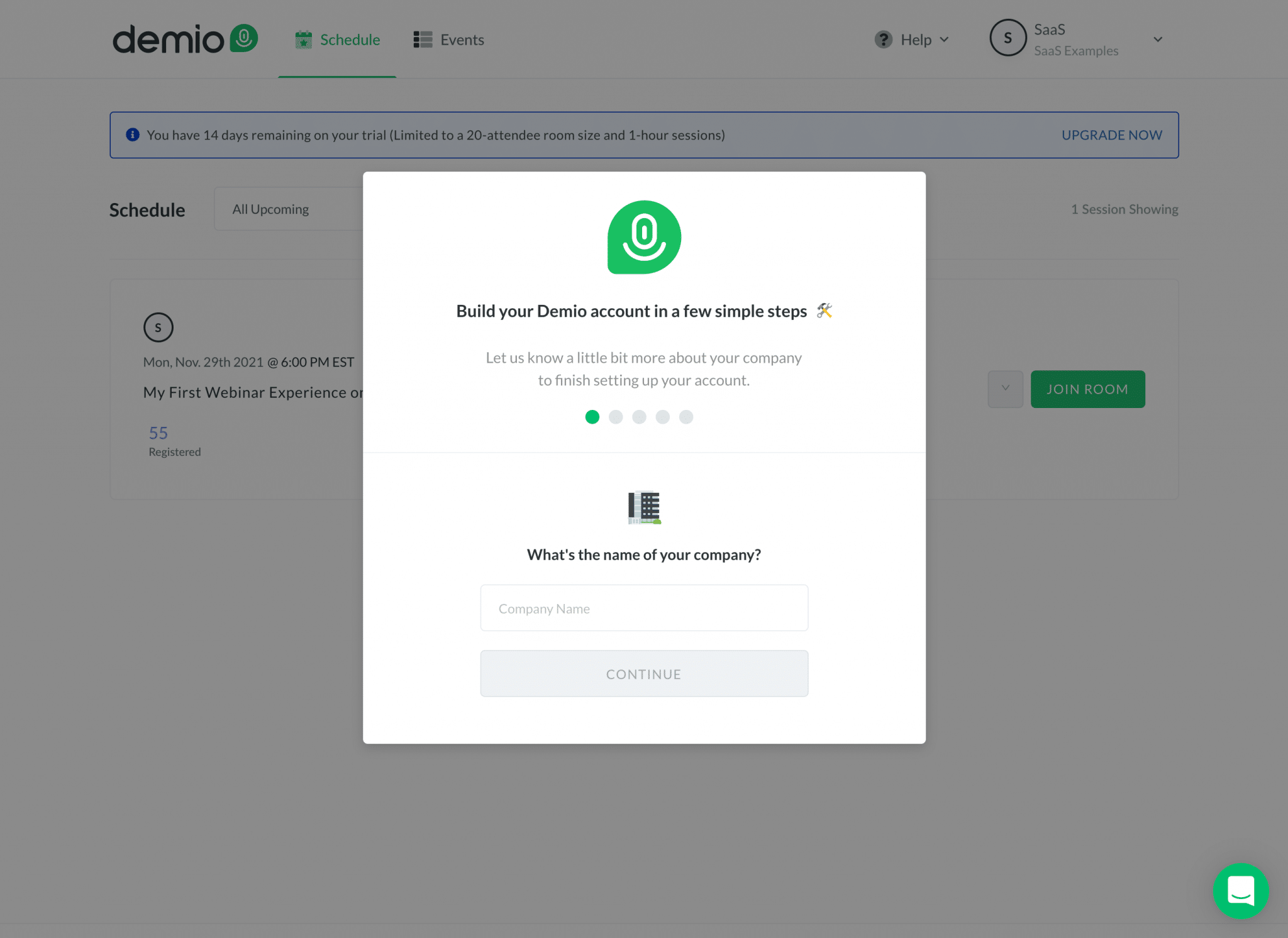Click the CONTINUE button
1288x938 pixels.
coord(644,674)
